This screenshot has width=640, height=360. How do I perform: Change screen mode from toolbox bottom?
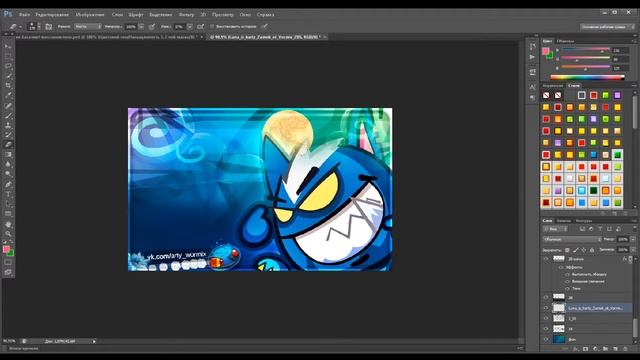click(8, 272)
